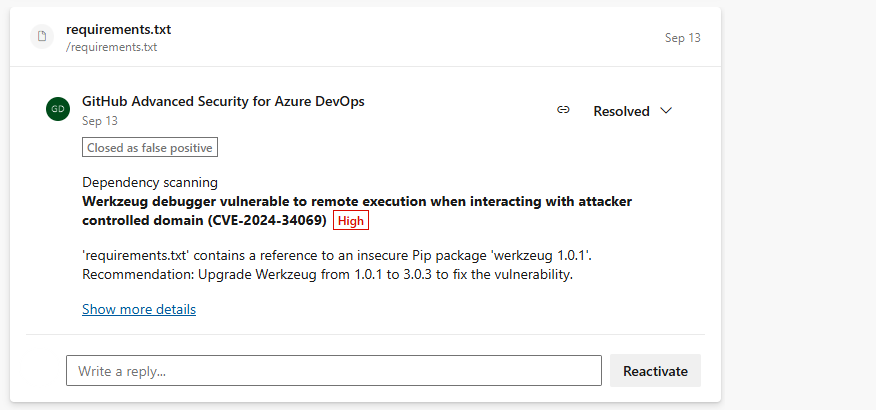Open the requirements.txt file title

pyautogui.click(x=118, y=30)
